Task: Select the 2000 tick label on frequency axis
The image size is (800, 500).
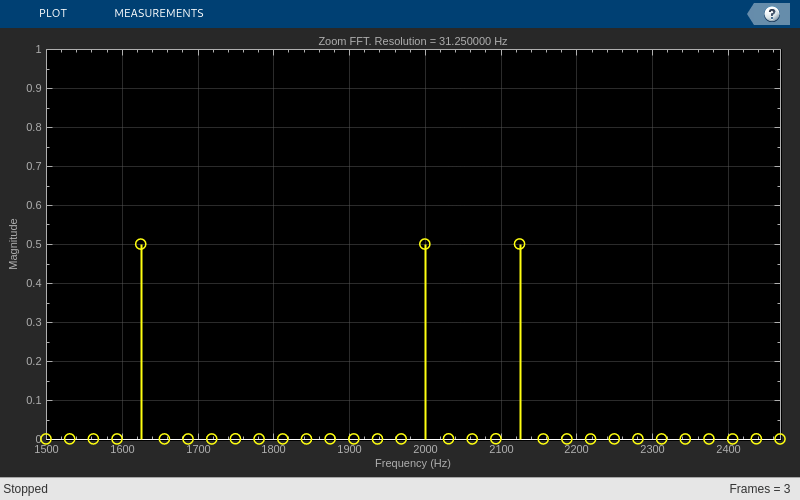Action: pos(425,449)
